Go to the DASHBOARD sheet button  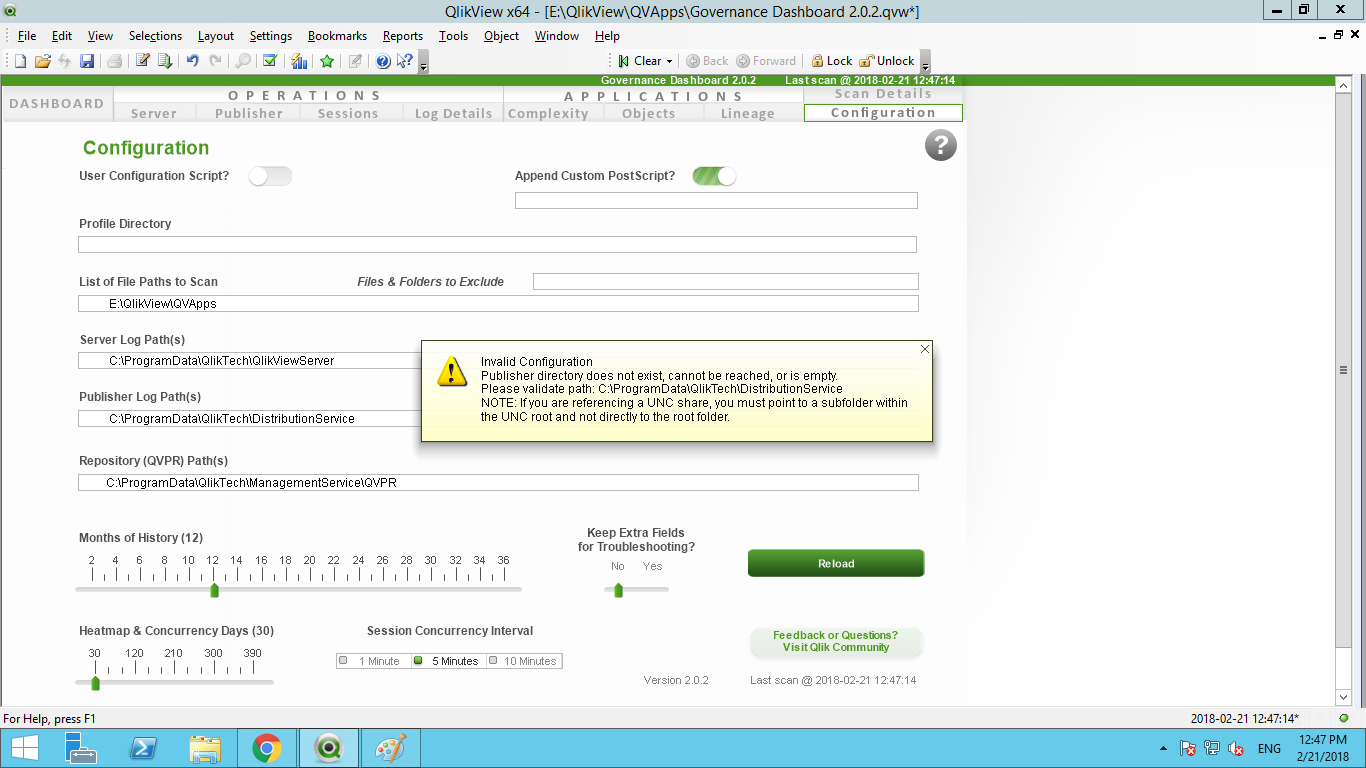(57, 103)
